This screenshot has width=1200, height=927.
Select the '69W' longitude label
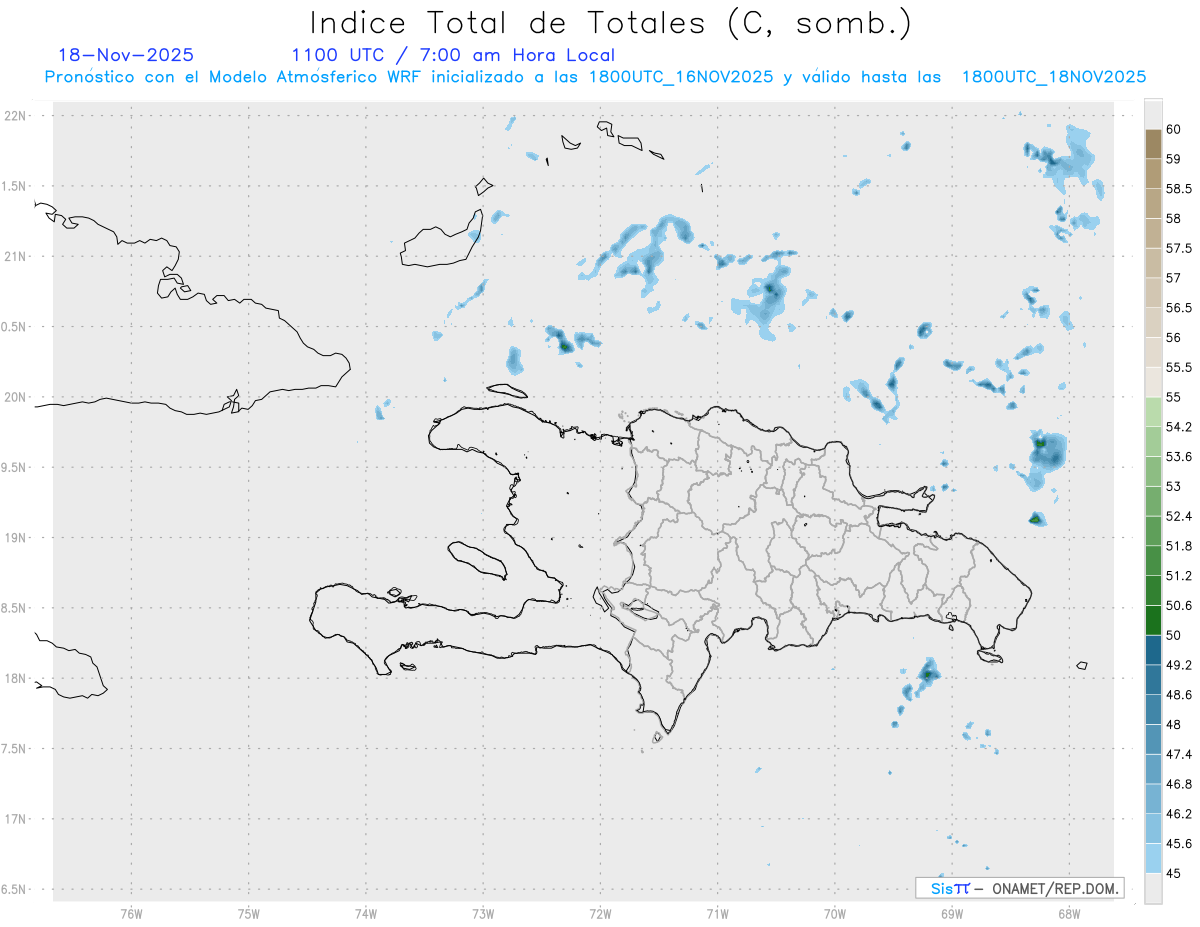952,913
